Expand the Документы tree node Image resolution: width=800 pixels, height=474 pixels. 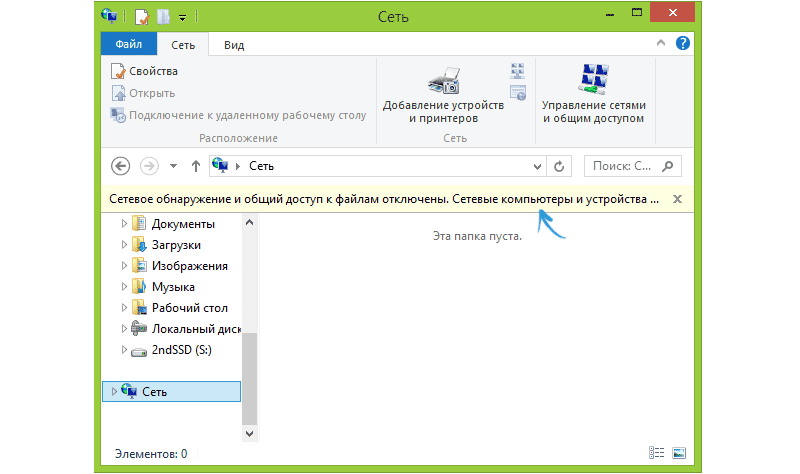click(x=125, y=224)
